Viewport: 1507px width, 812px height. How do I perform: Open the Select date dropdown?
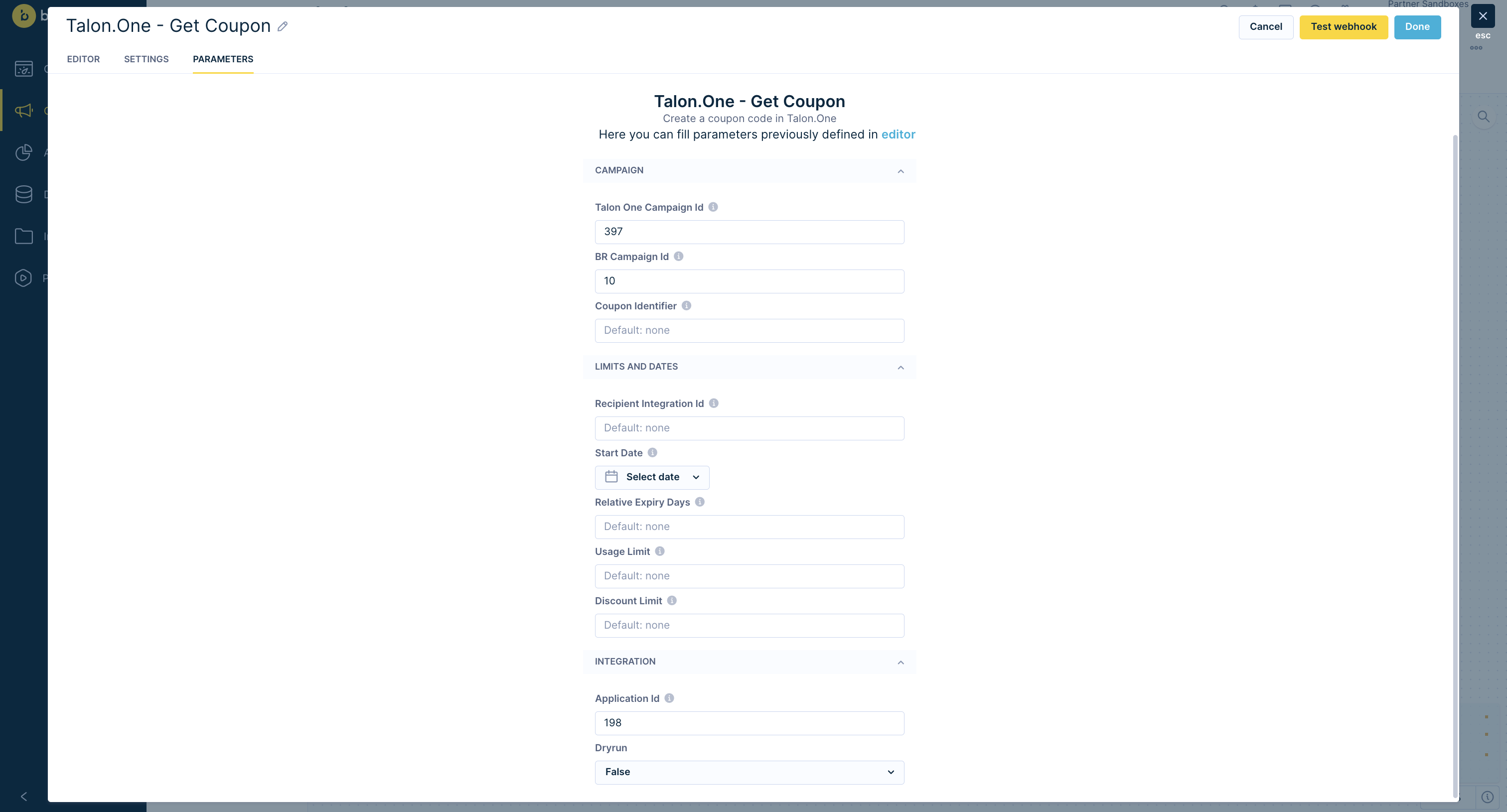[651, 476]
